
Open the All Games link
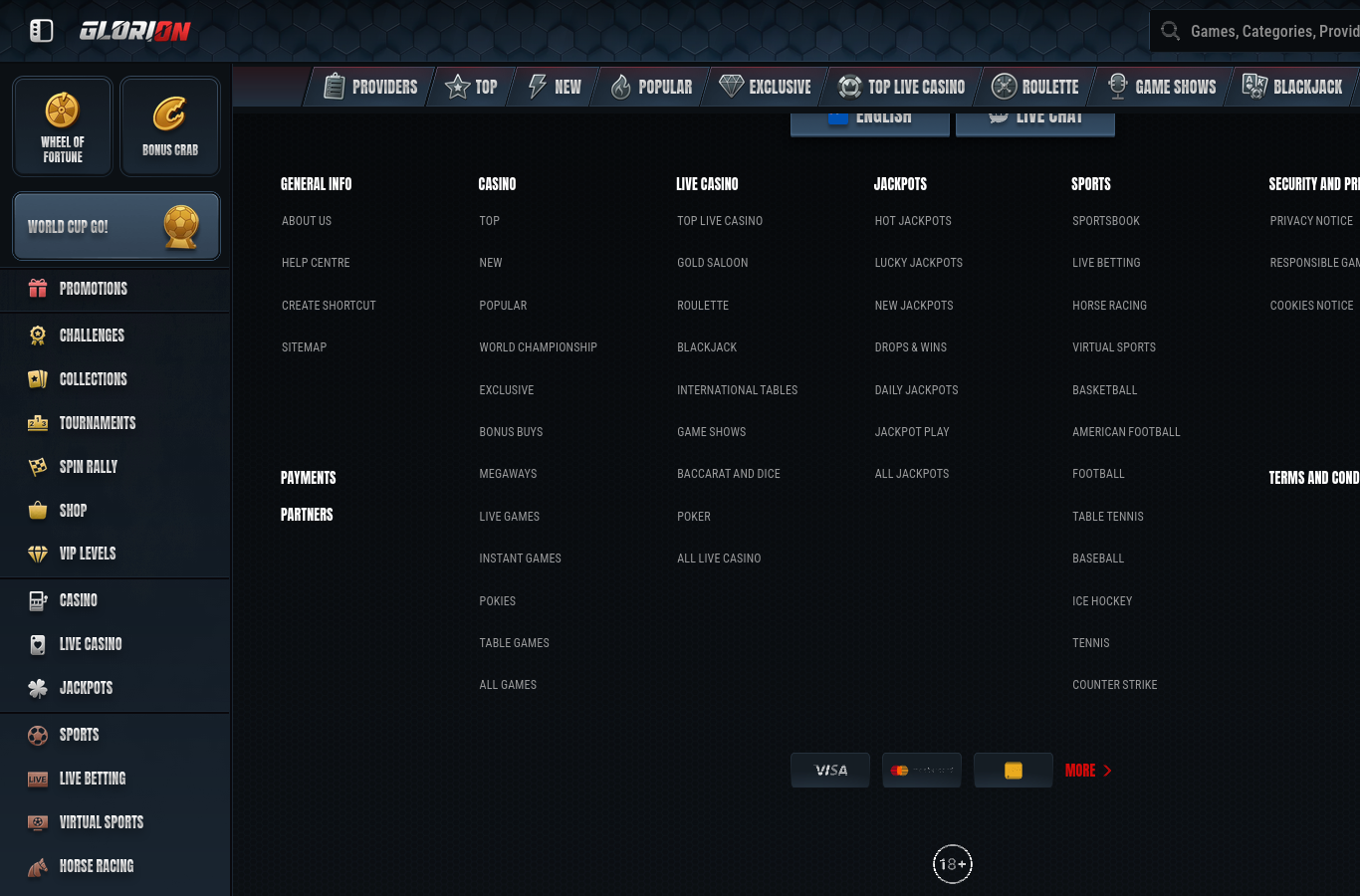pyautogui.click(x=508, y=685)
